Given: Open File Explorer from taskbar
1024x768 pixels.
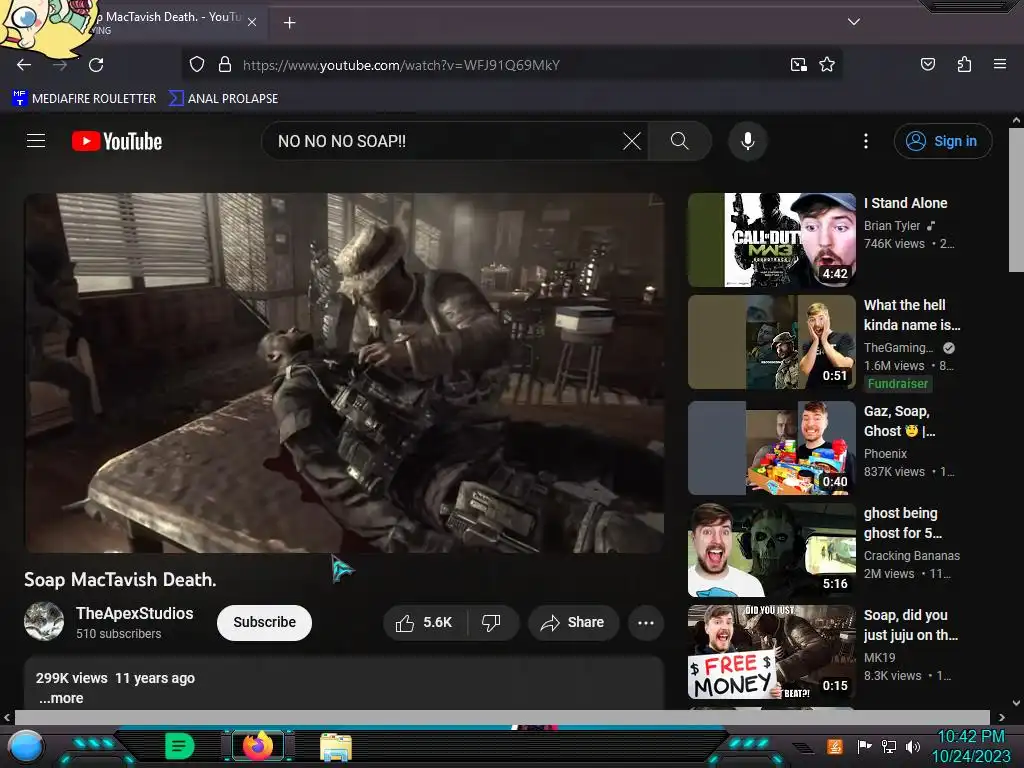Looking at the screenshot, I should (336, 747).
